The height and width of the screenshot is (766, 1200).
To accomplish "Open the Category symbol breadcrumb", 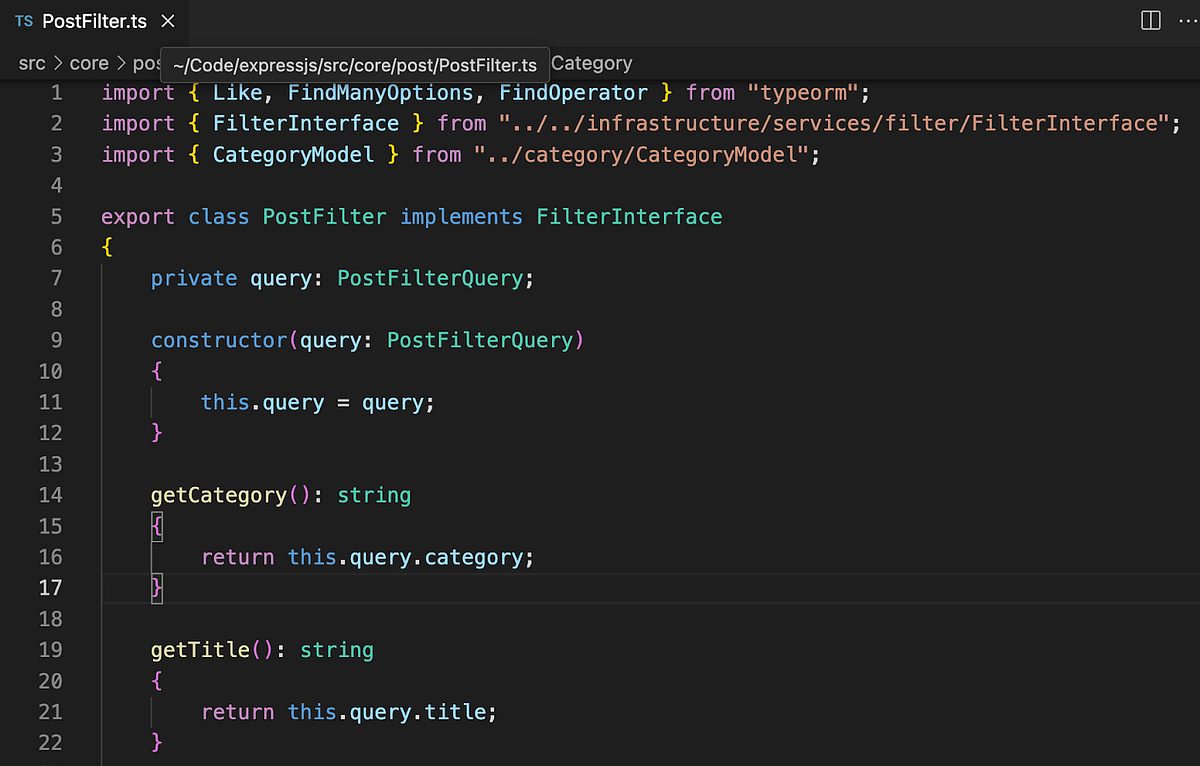I will point(591,63).
